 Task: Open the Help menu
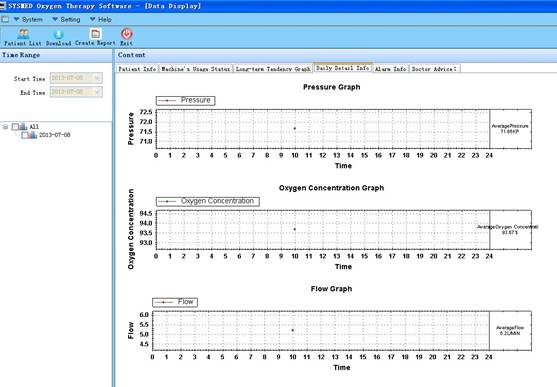click(101, 20)
